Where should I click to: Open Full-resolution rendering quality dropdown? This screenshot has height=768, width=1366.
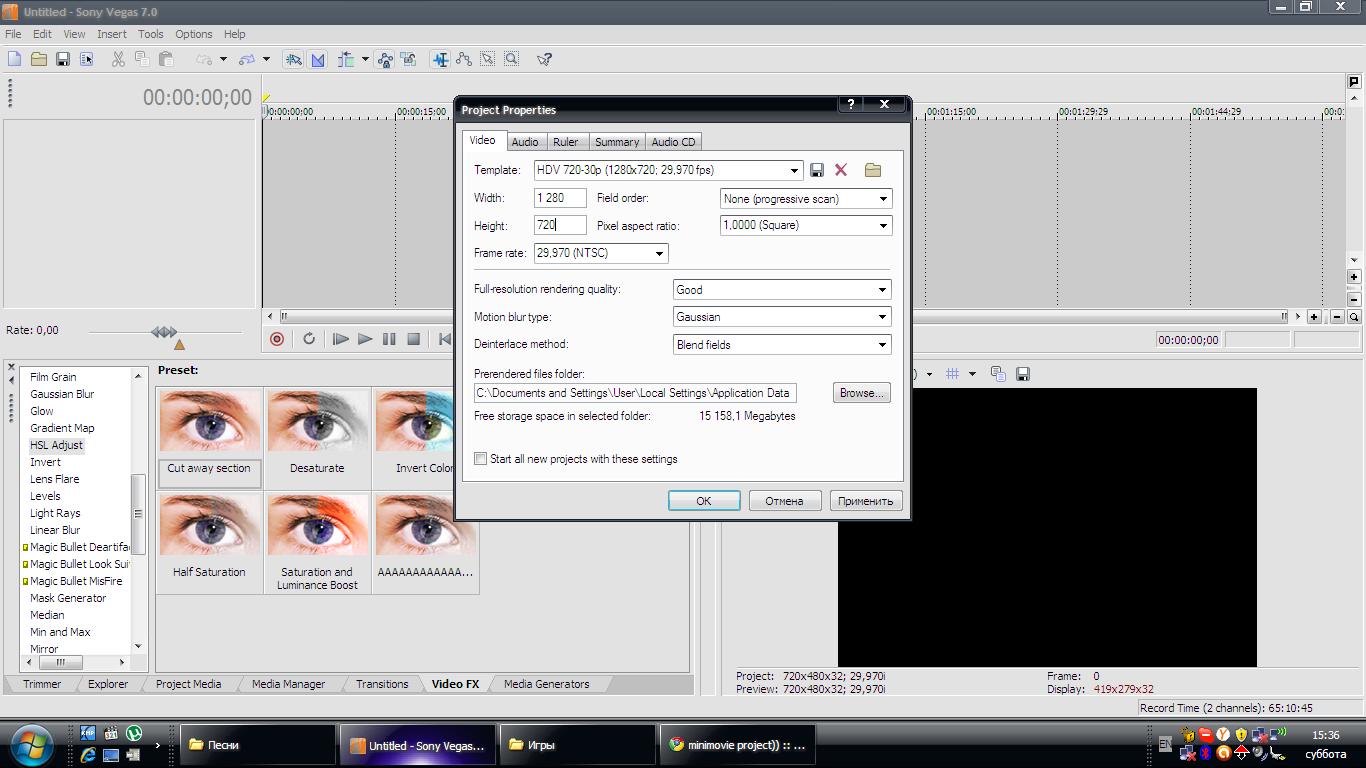coord(882,290)
